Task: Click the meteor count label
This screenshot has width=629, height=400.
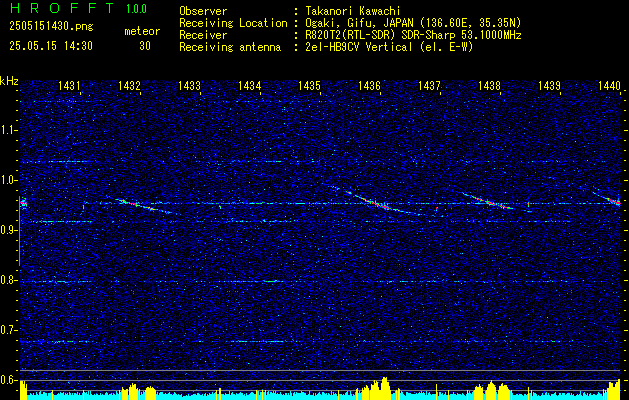Action: [142, 31]
